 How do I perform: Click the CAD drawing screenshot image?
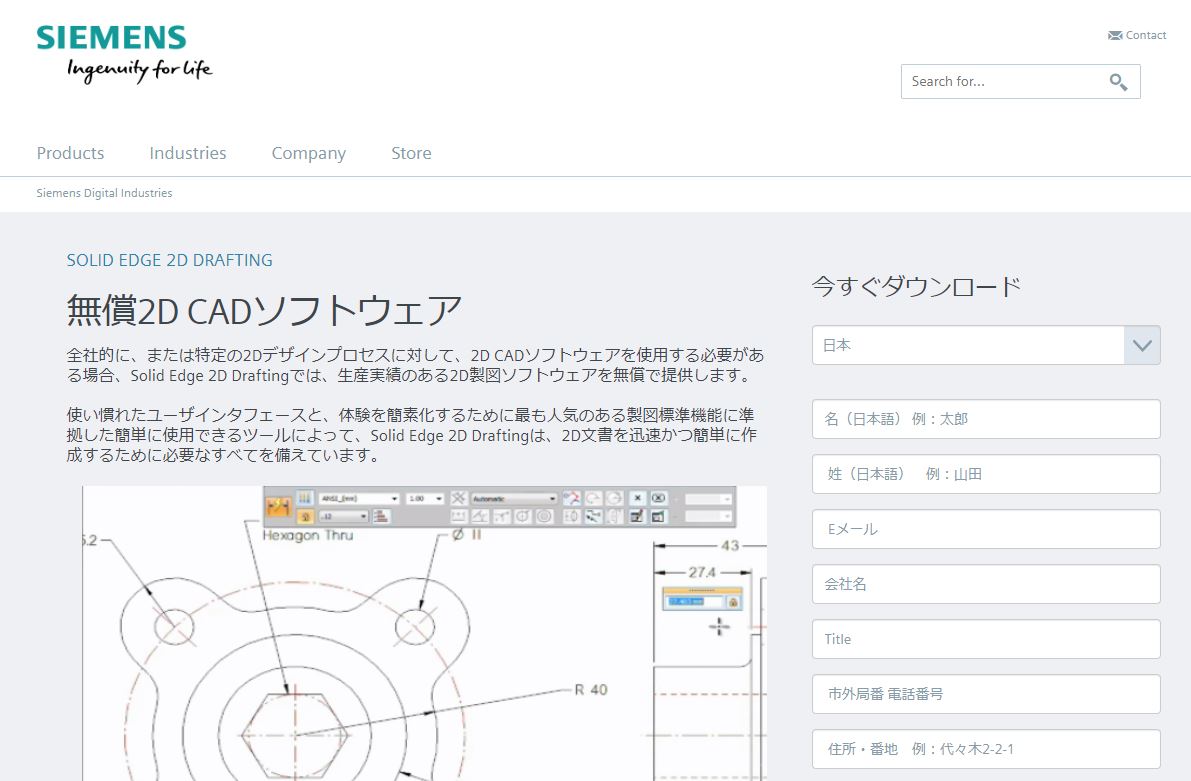tap(424, 640)
